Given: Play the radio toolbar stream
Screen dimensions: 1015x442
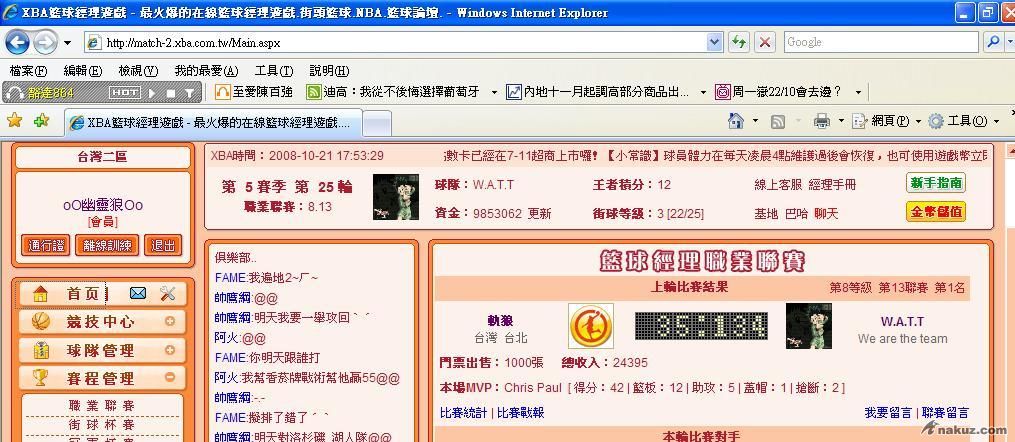Looking at the screenshot, I should pos(153,93).
